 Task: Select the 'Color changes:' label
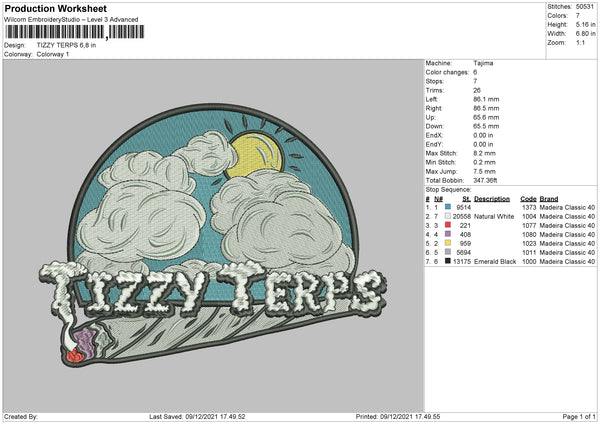pos(447,72)
